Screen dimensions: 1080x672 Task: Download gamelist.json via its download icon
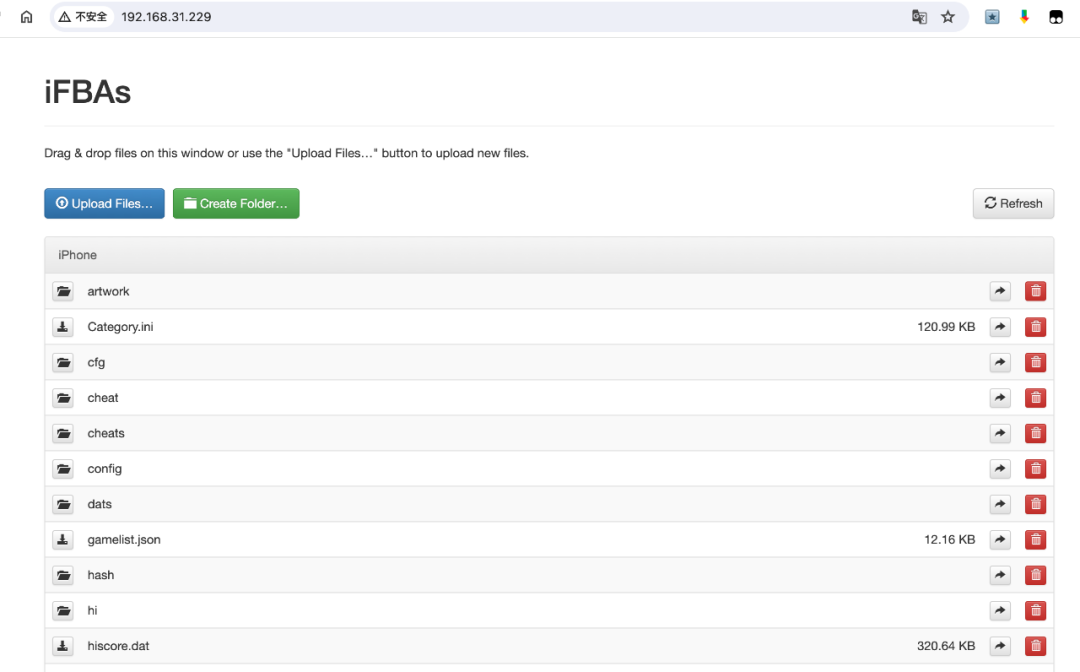pyautogui.click(x=63, y=540)
